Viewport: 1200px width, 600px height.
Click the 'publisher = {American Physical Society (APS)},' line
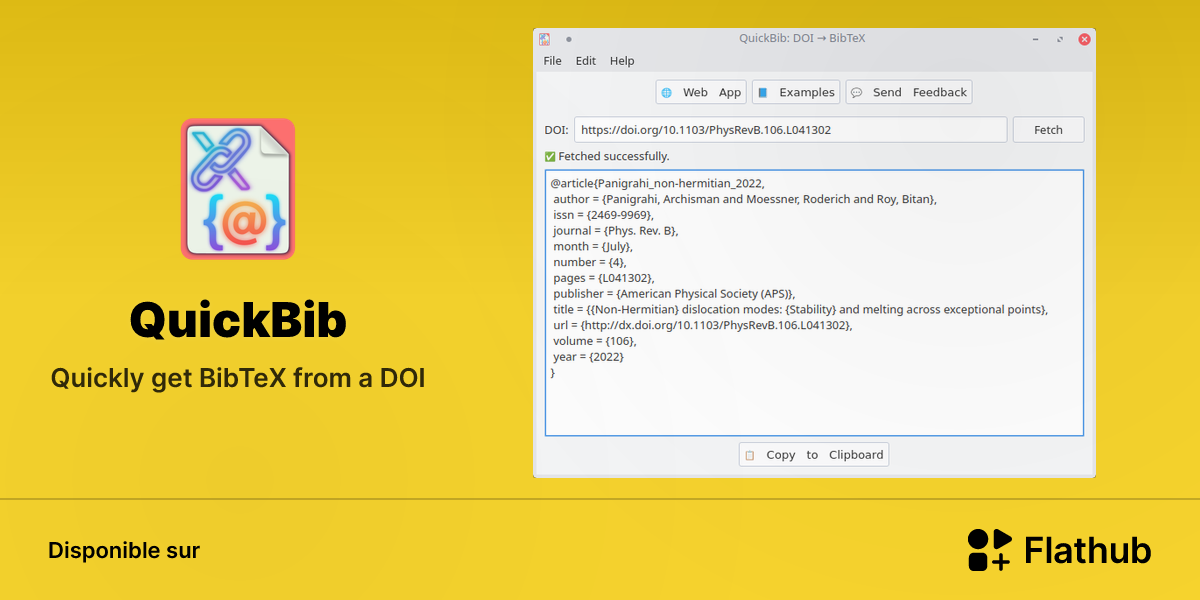tap(674, 294)
